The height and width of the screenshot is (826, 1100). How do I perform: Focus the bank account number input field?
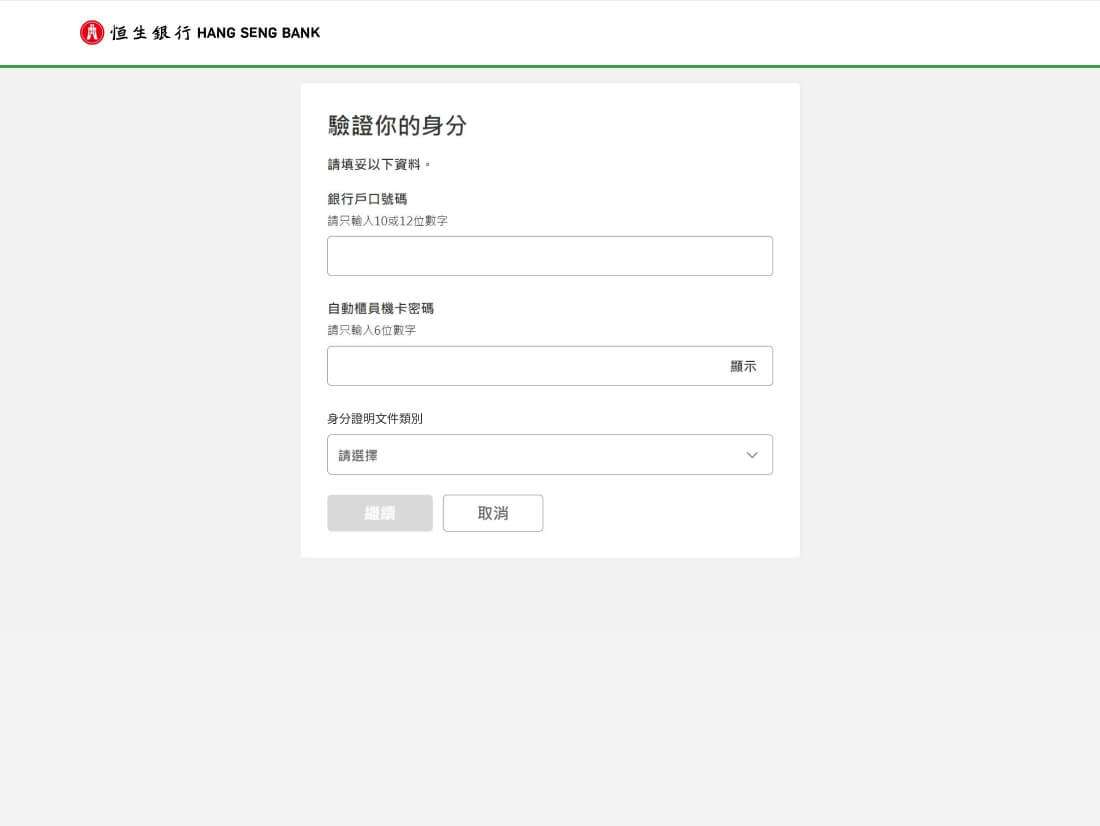point(549,256)
